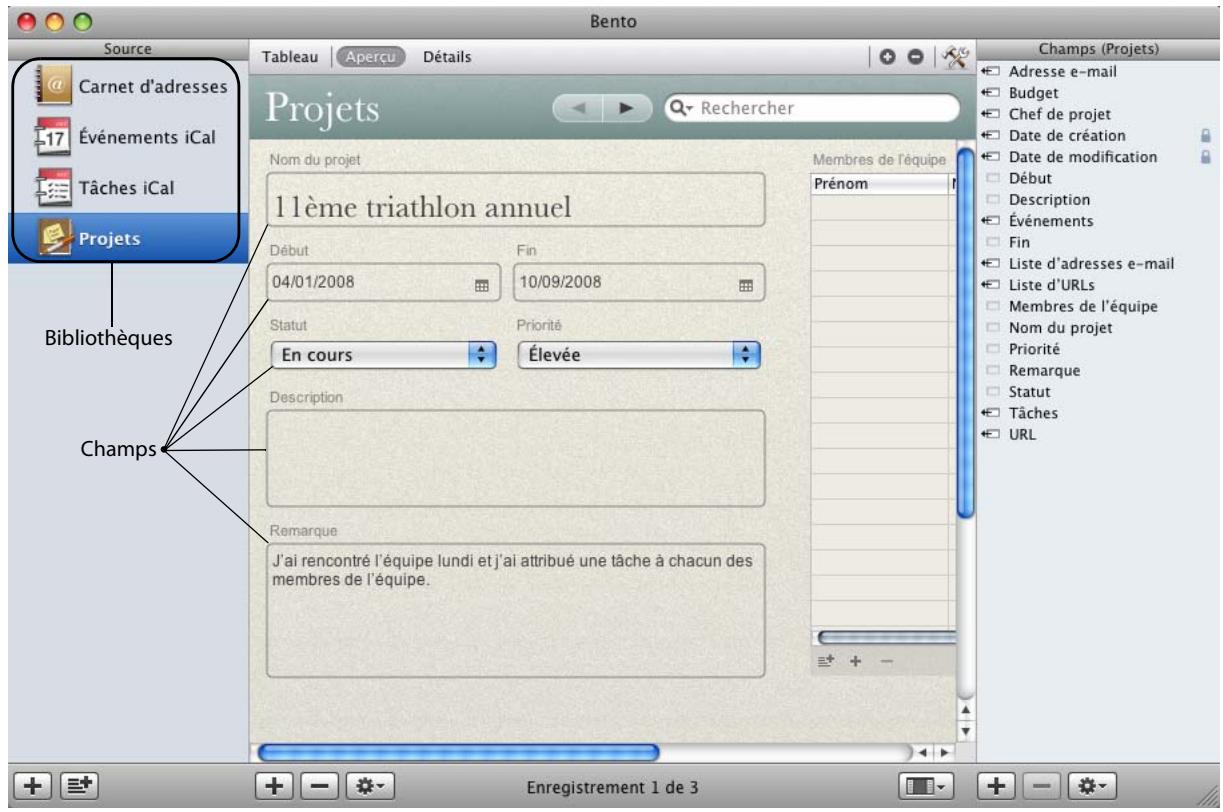Click team members table horizontal scrollbar
Viewport: 1223px width, 812px height.
tap(887, 637)
